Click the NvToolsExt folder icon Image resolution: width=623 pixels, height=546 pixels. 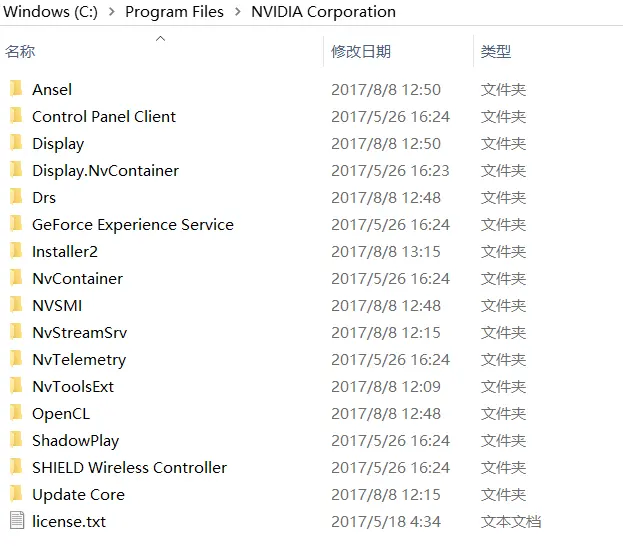16,385
